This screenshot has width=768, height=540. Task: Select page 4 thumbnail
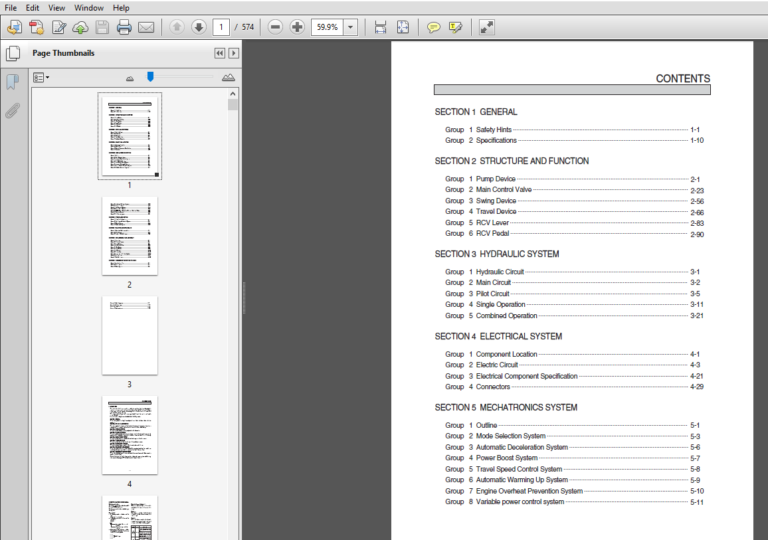pyautogui.click(x=130, y=435)
